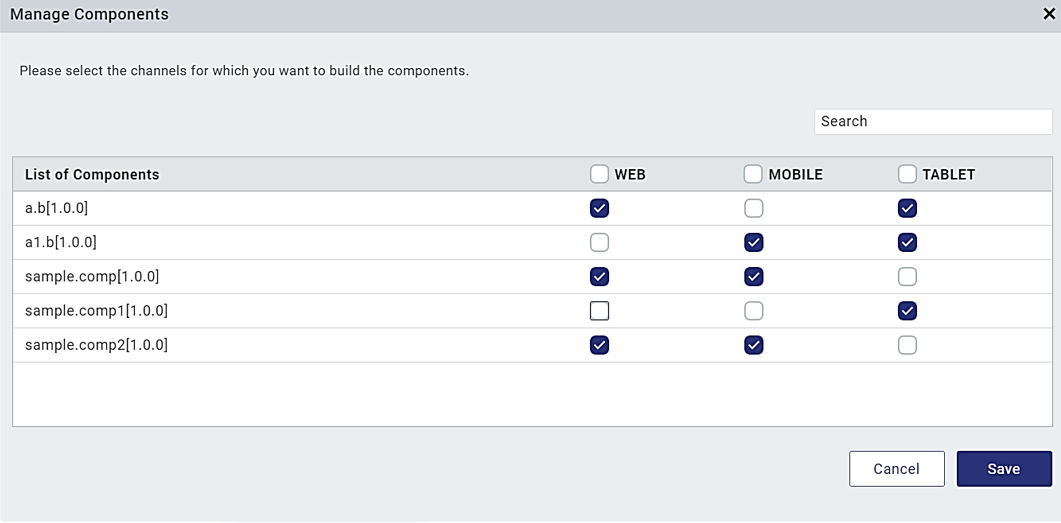Image resolution: width=1061 pixels, height=523 pixels.
Task: Click the Search input field
Action: click(932, 121)
